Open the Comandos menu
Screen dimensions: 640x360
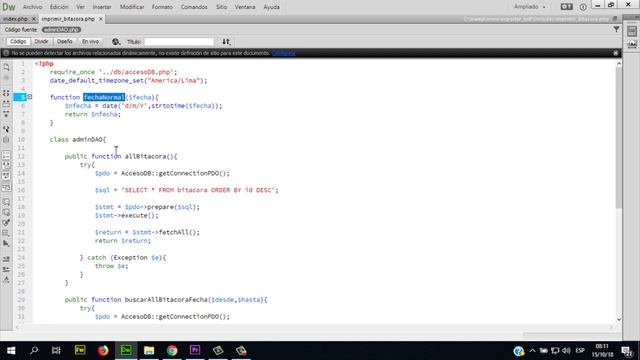coord(194,7)
